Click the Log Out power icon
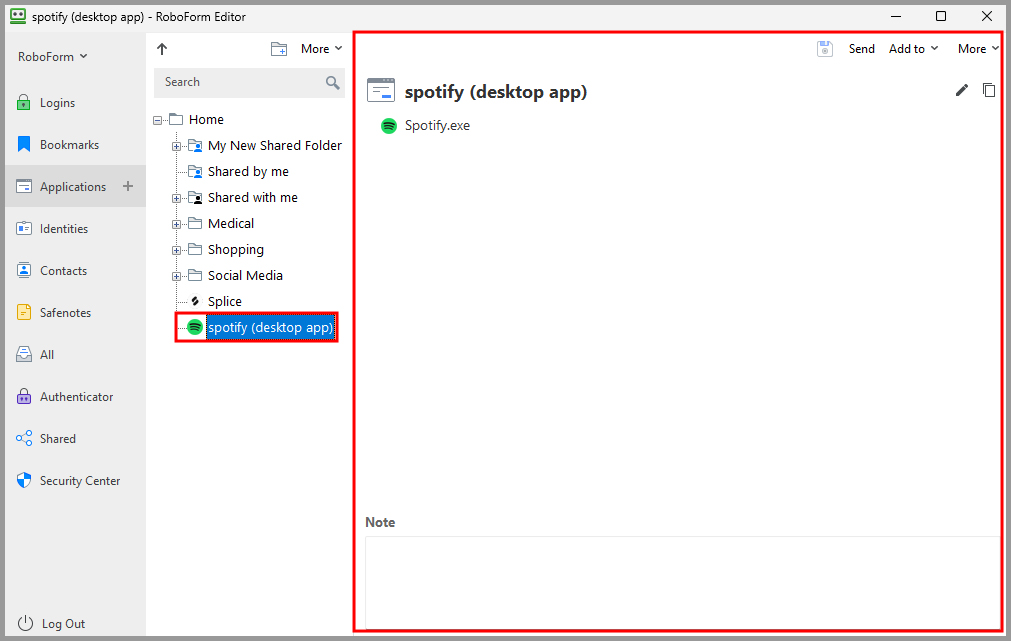Viewport: 1011px width, 641px height. [x=25, y=623]
